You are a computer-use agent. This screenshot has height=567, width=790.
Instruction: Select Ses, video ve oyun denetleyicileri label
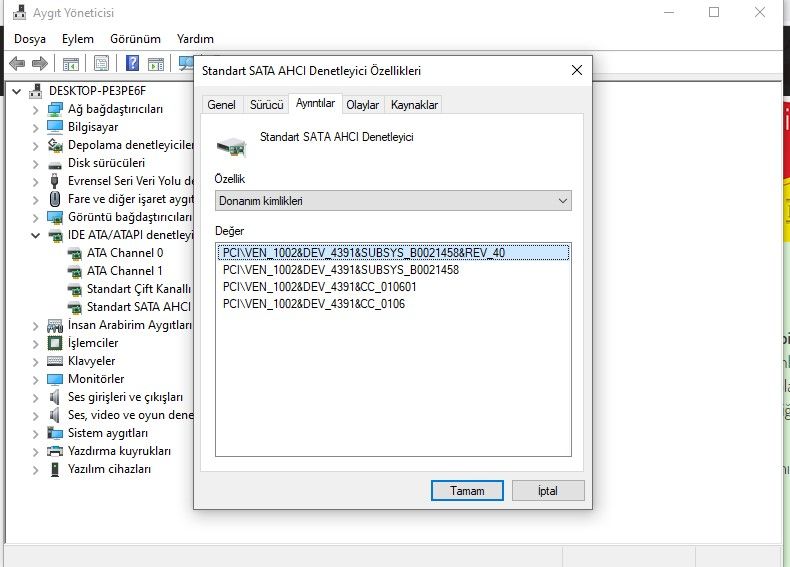point(130,415)
